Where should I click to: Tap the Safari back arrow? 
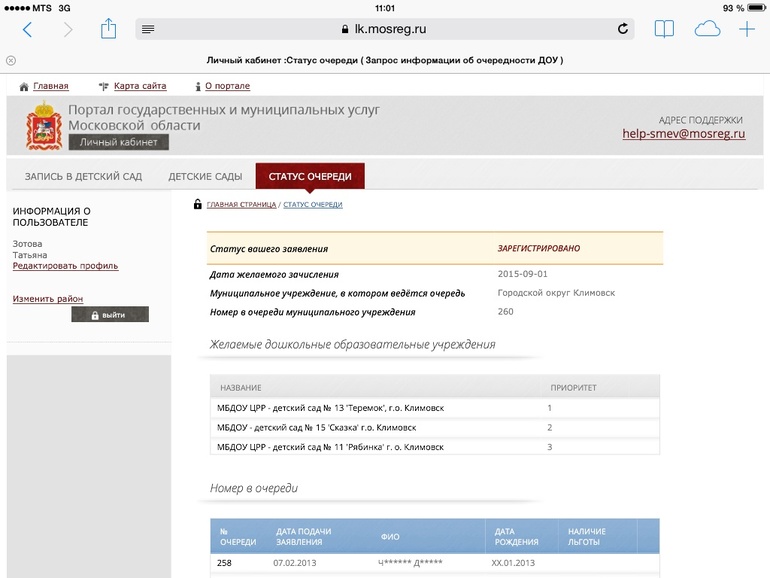pos(27,30)
